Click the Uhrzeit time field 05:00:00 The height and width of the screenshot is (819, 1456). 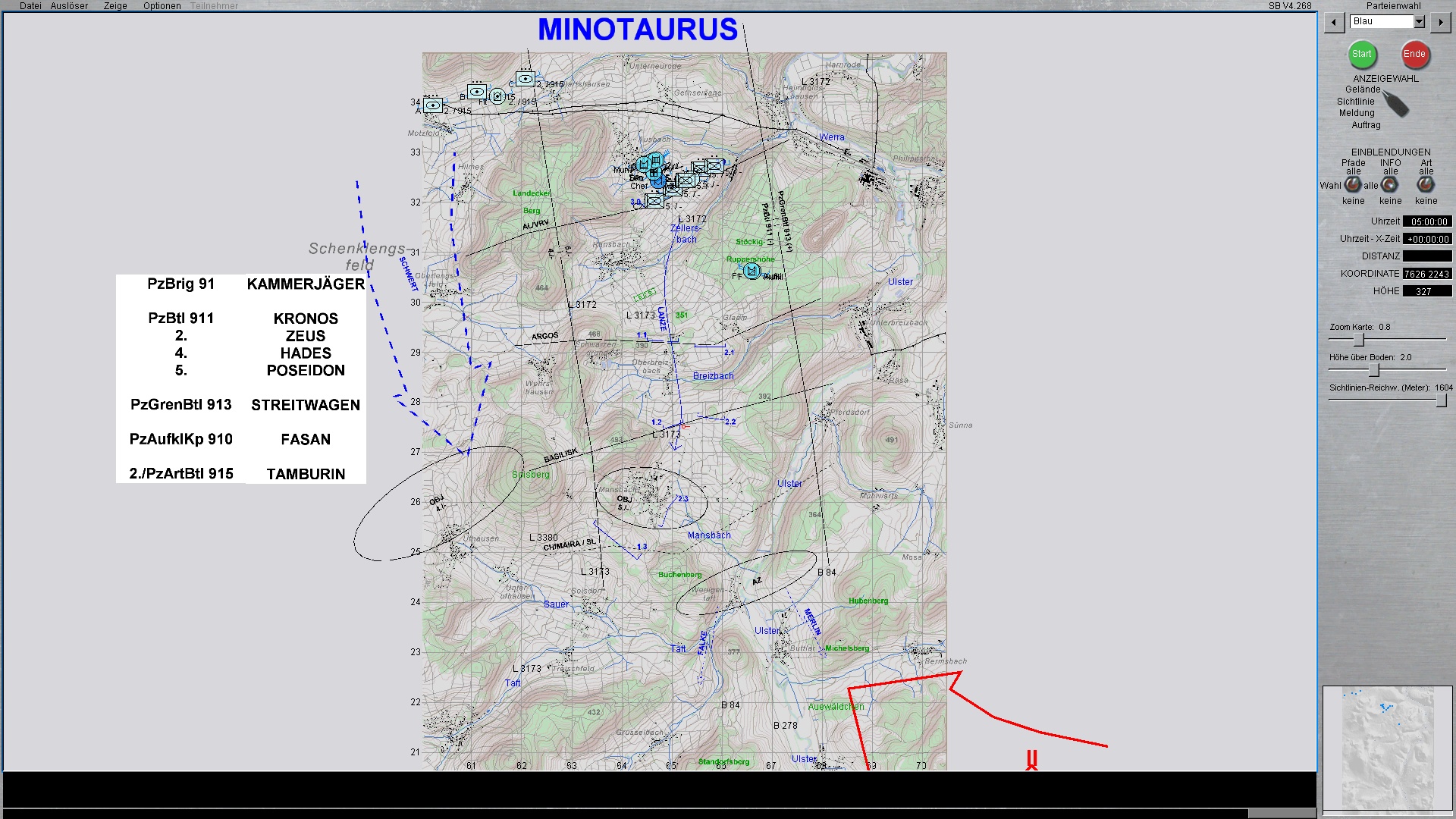click(x=1427, y=222)
